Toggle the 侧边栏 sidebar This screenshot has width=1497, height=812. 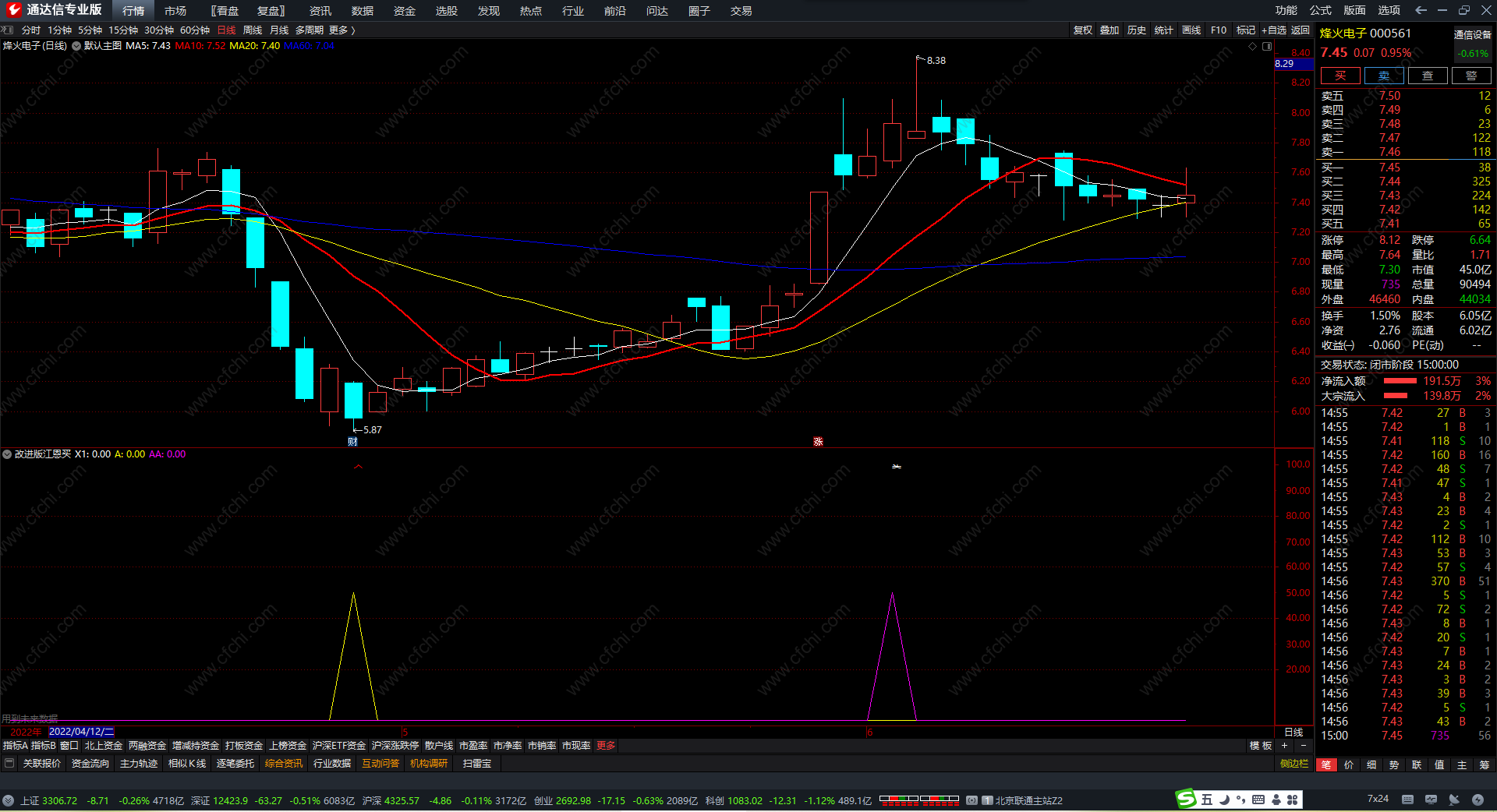[x=1294, y=764]
